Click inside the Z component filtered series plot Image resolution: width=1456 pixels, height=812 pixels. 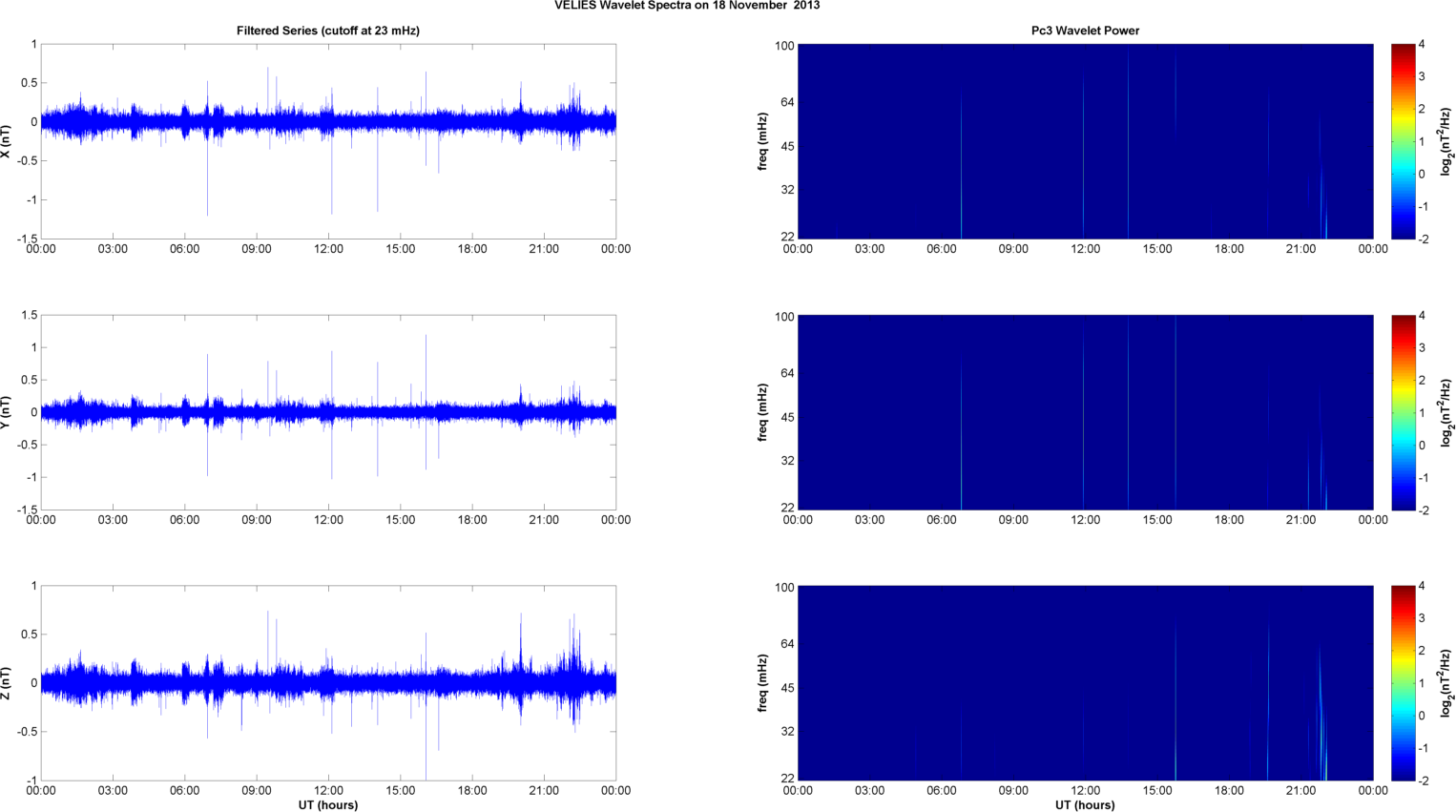coord(328,683)
